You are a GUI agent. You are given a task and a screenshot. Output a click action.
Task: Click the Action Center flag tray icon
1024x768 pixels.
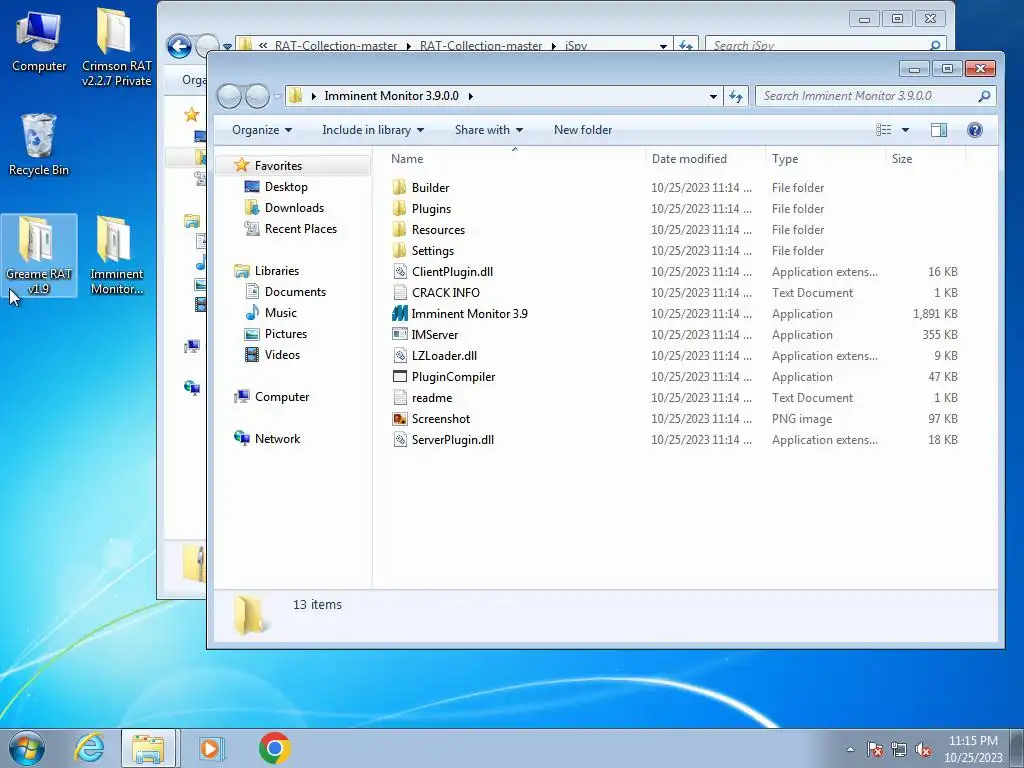[x=875, y=749]
